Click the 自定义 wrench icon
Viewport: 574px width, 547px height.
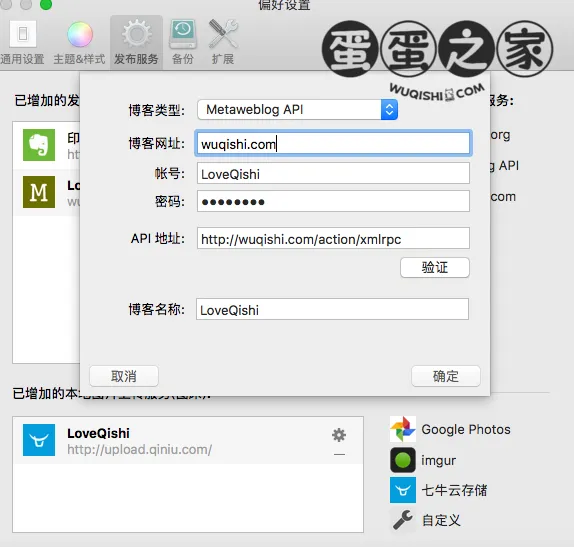[x=403, y=520]
